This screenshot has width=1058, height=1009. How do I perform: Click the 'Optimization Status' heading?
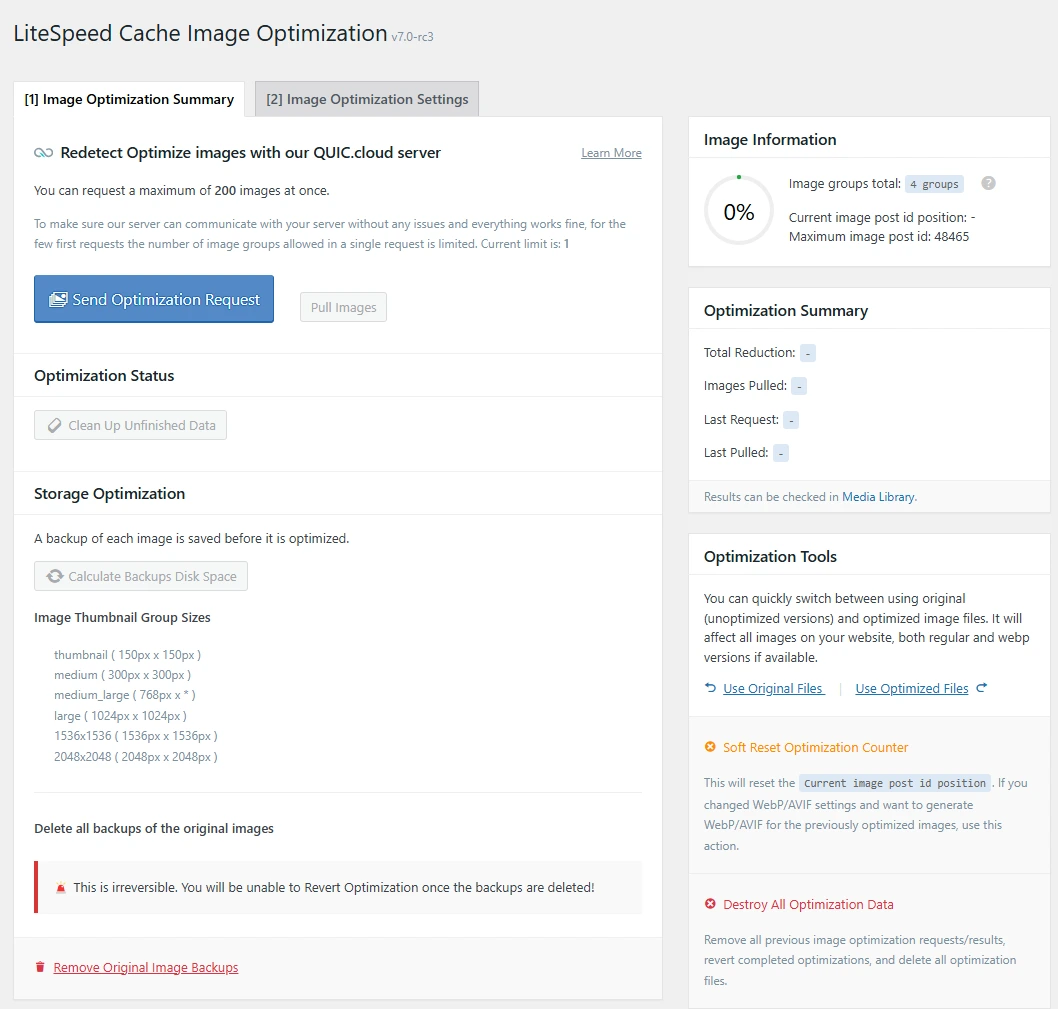104,376
